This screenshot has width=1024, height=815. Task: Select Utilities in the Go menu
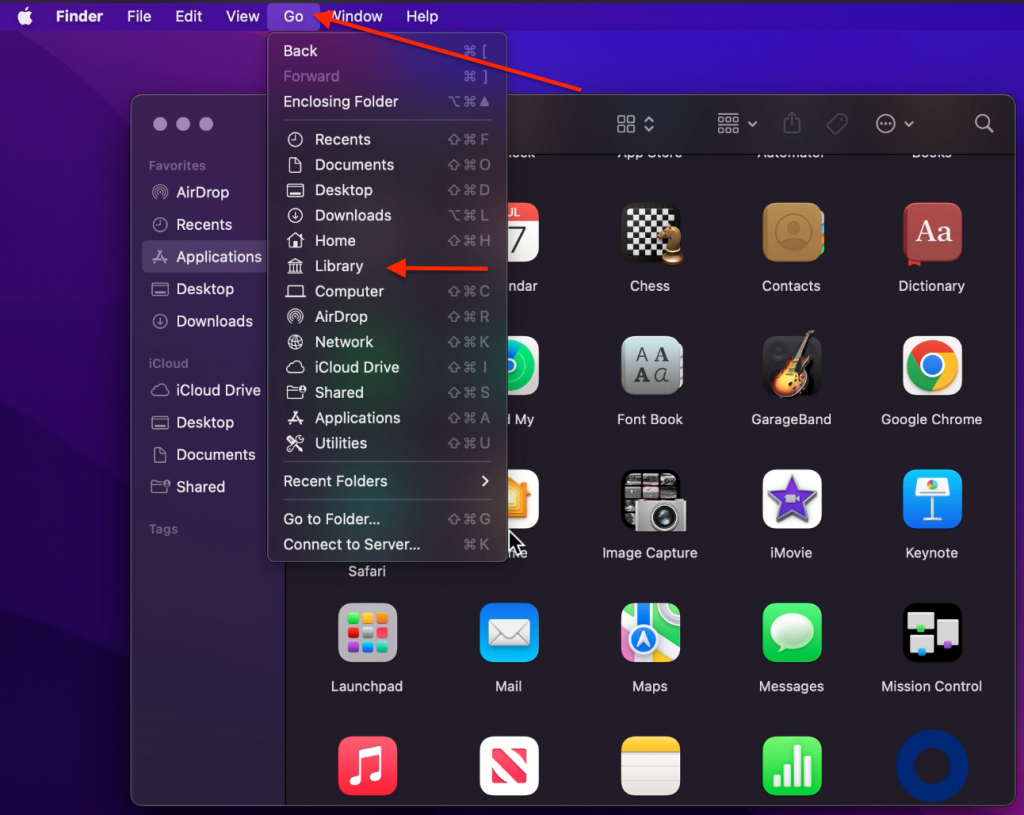(x=387, y=443)
